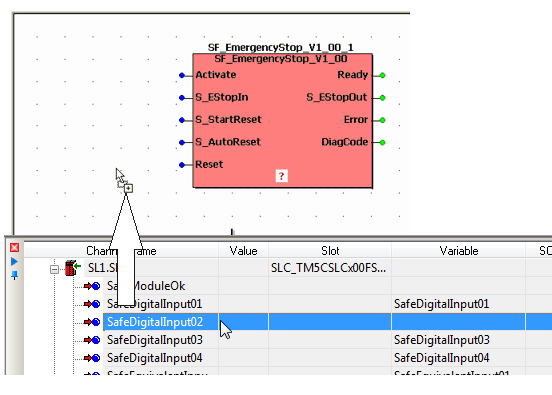Select the SafeDigitalInput04 channel row
Viewport: 552px width, 395px height.
pos(327,358)
